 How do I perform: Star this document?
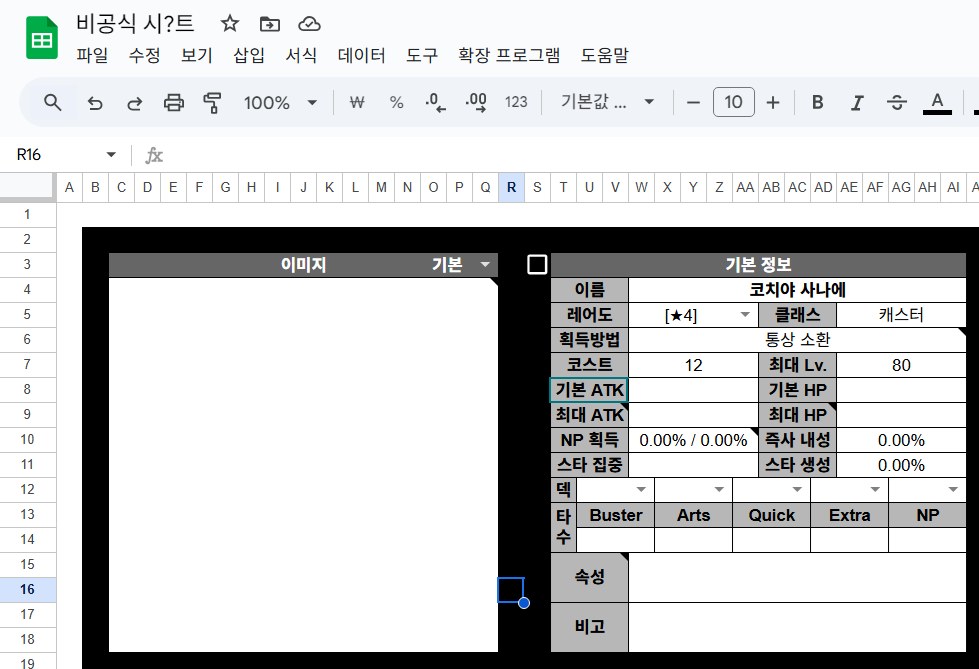[x=230, y=24]
